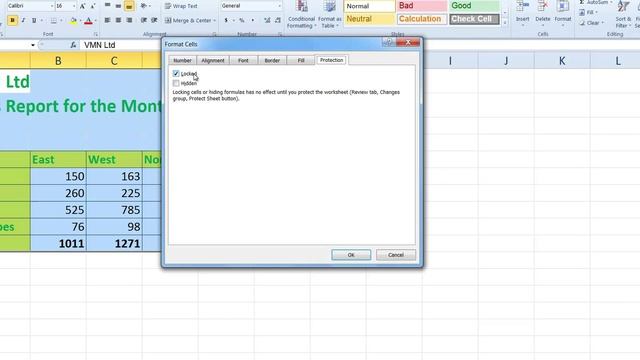The image size is (640, 360).
Task: Select column header K
Action: (x=562, y=61)
